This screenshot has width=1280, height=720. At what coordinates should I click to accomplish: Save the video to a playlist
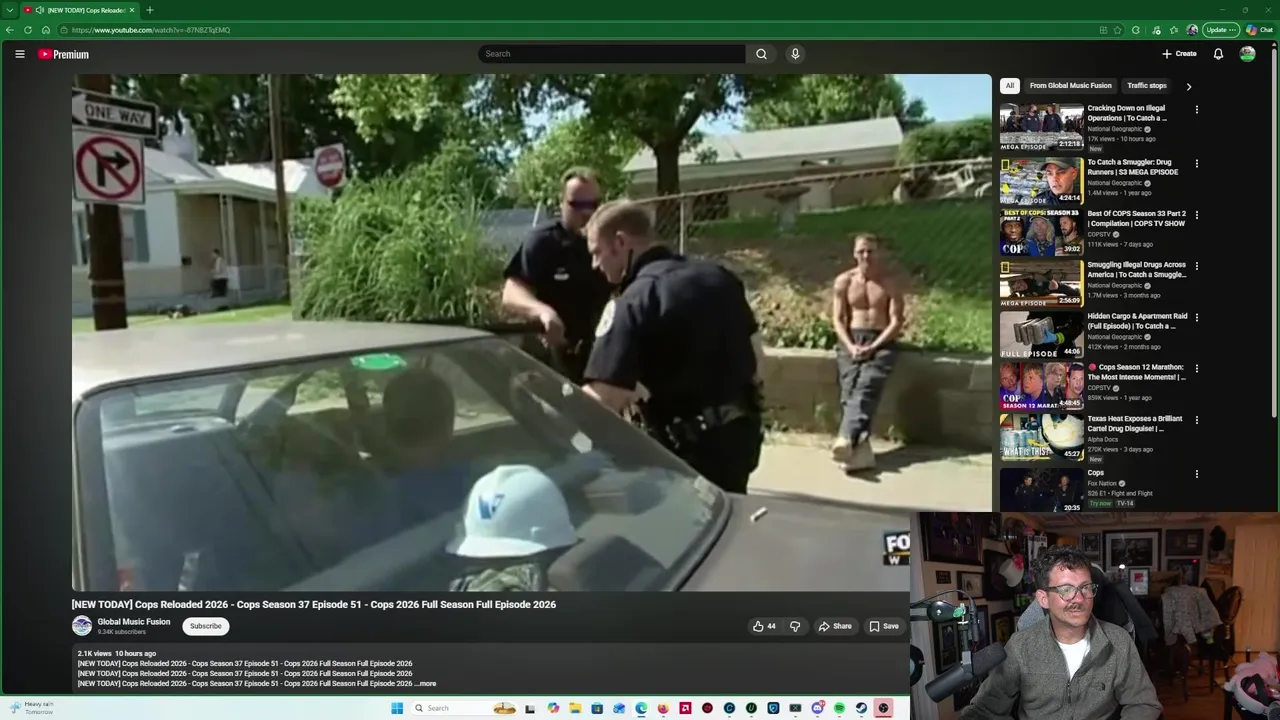point(883,626)
